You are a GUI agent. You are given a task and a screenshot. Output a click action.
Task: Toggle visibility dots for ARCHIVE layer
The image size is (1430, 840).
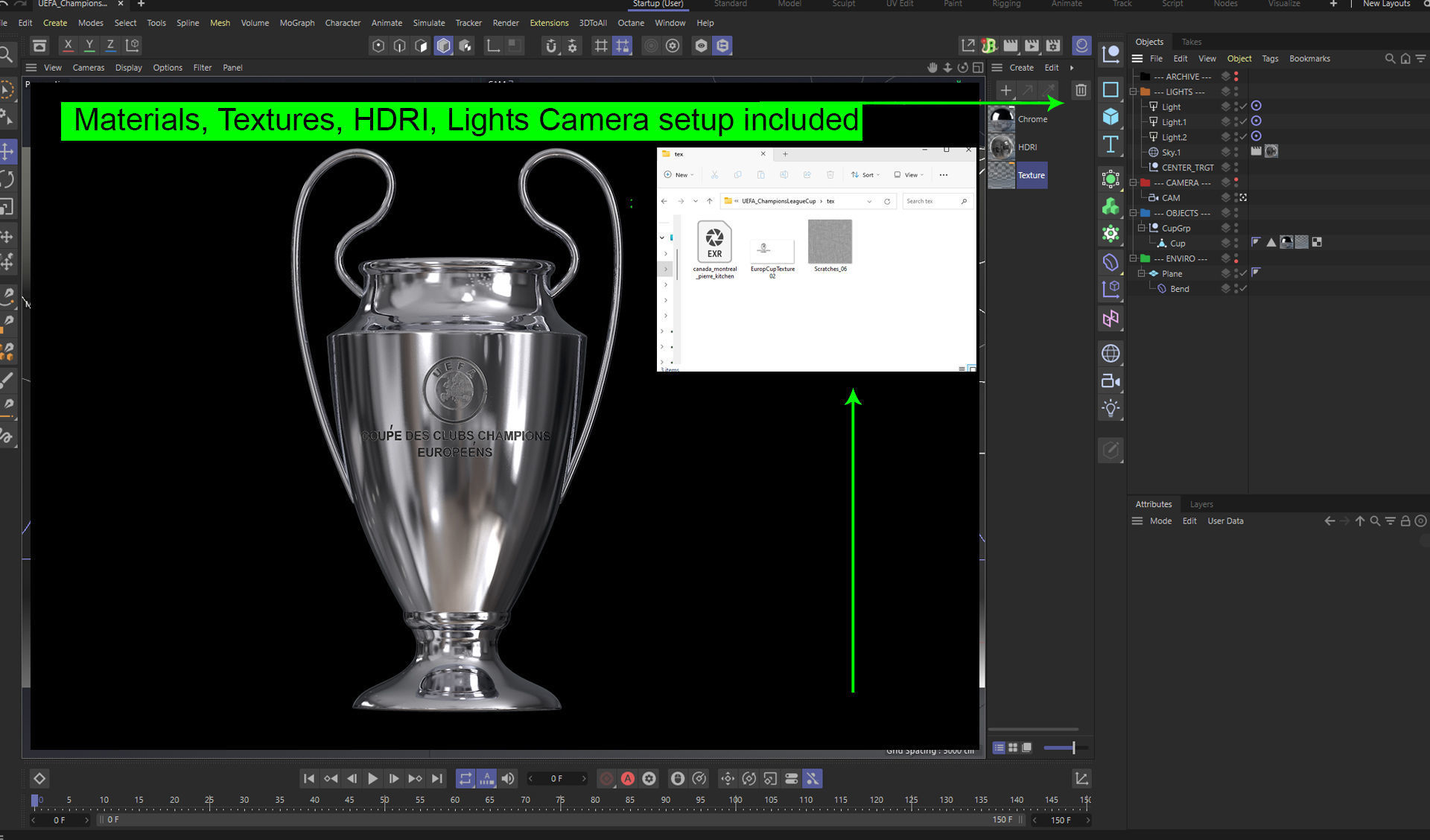(1236, 77)
